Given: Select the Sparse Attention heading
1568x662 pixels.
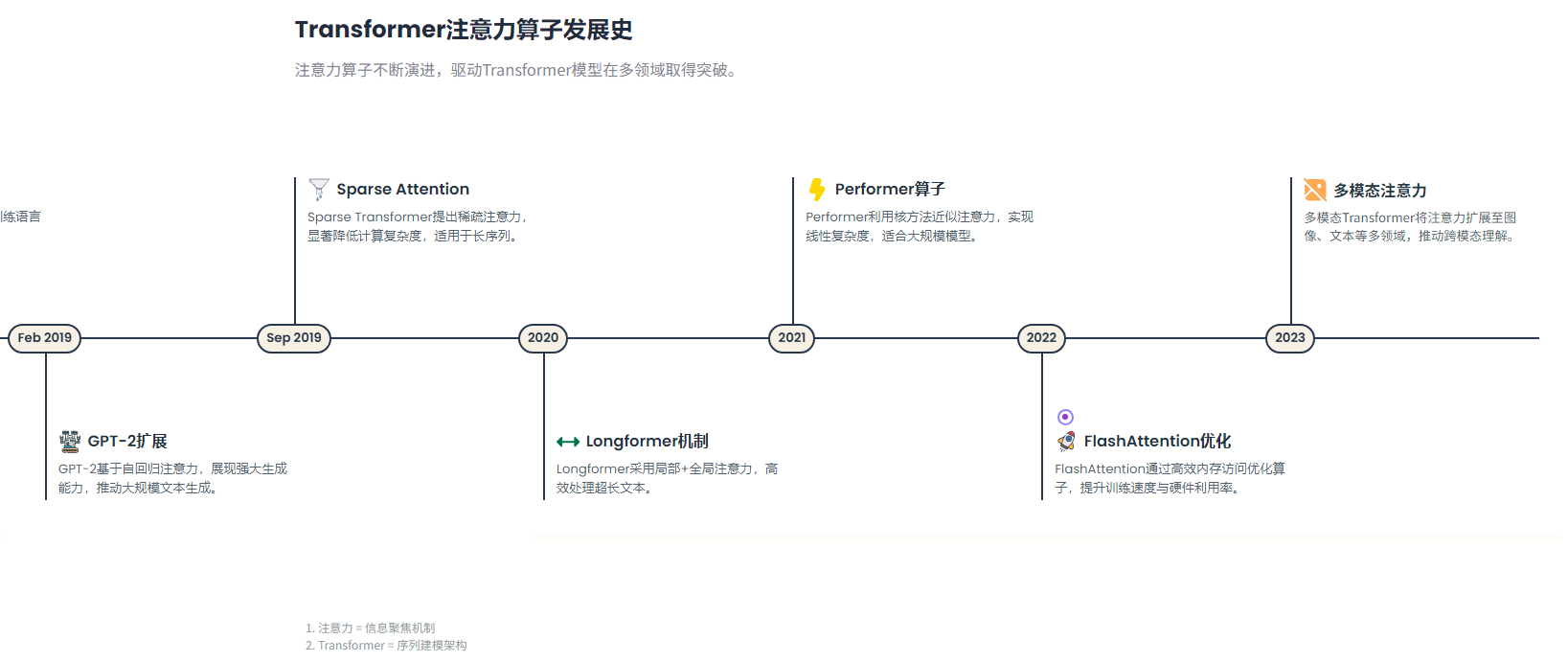Looking at the screenshot, I should coord(402,190).
